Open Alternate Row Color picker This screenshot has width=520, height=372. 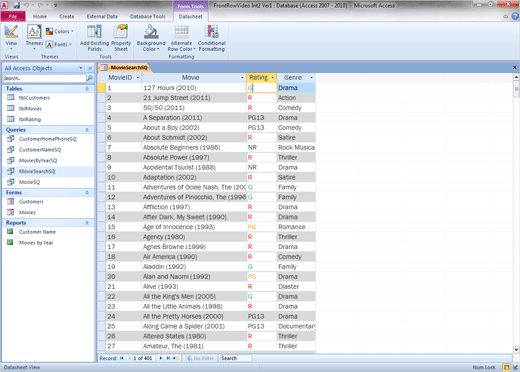(181, 38)
